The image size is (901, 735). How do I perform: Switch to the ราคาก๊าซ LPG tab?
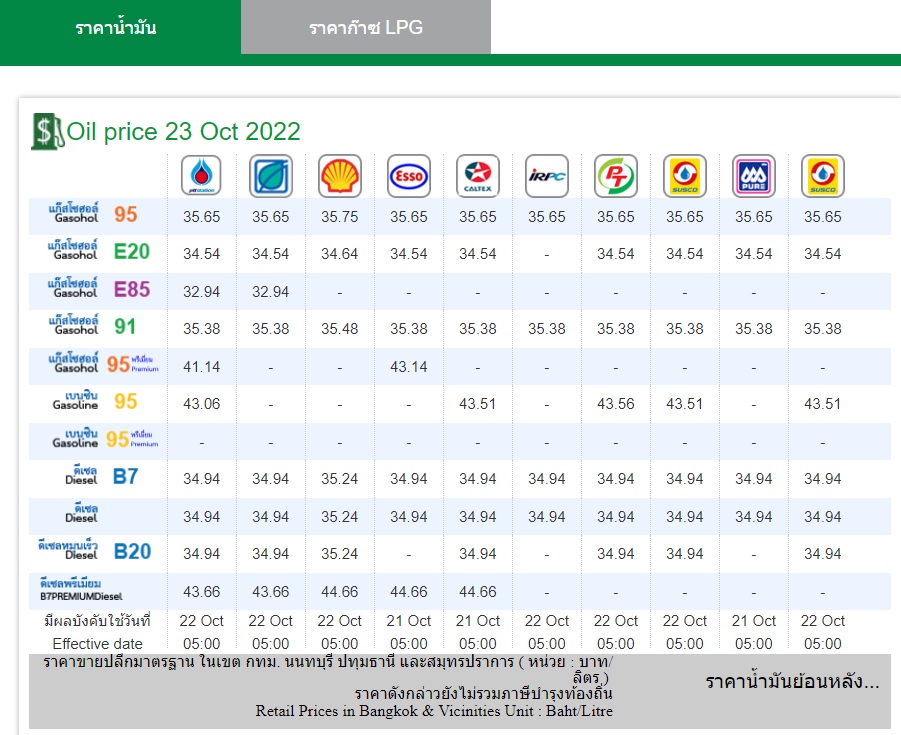pyautogui.click(x=365, y=27)
